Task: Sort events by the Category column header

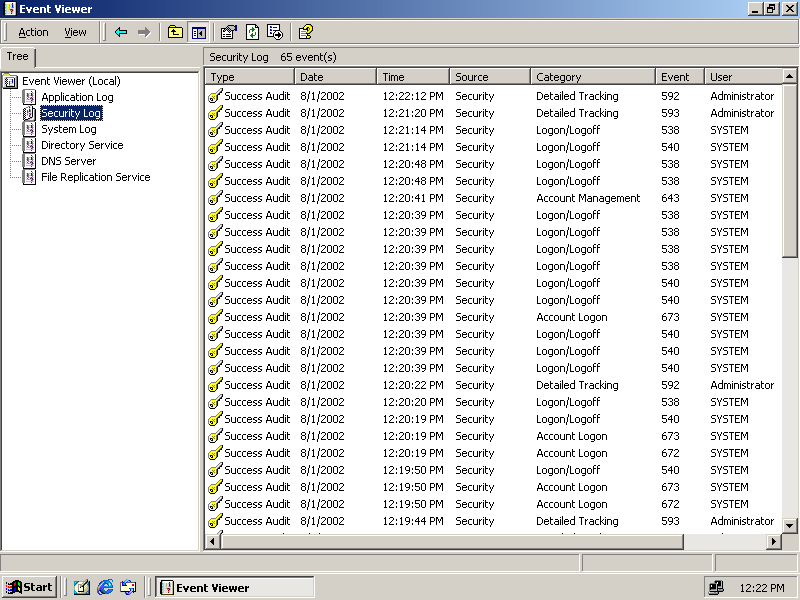Action: pyautogui.click(x=592, y=77)
